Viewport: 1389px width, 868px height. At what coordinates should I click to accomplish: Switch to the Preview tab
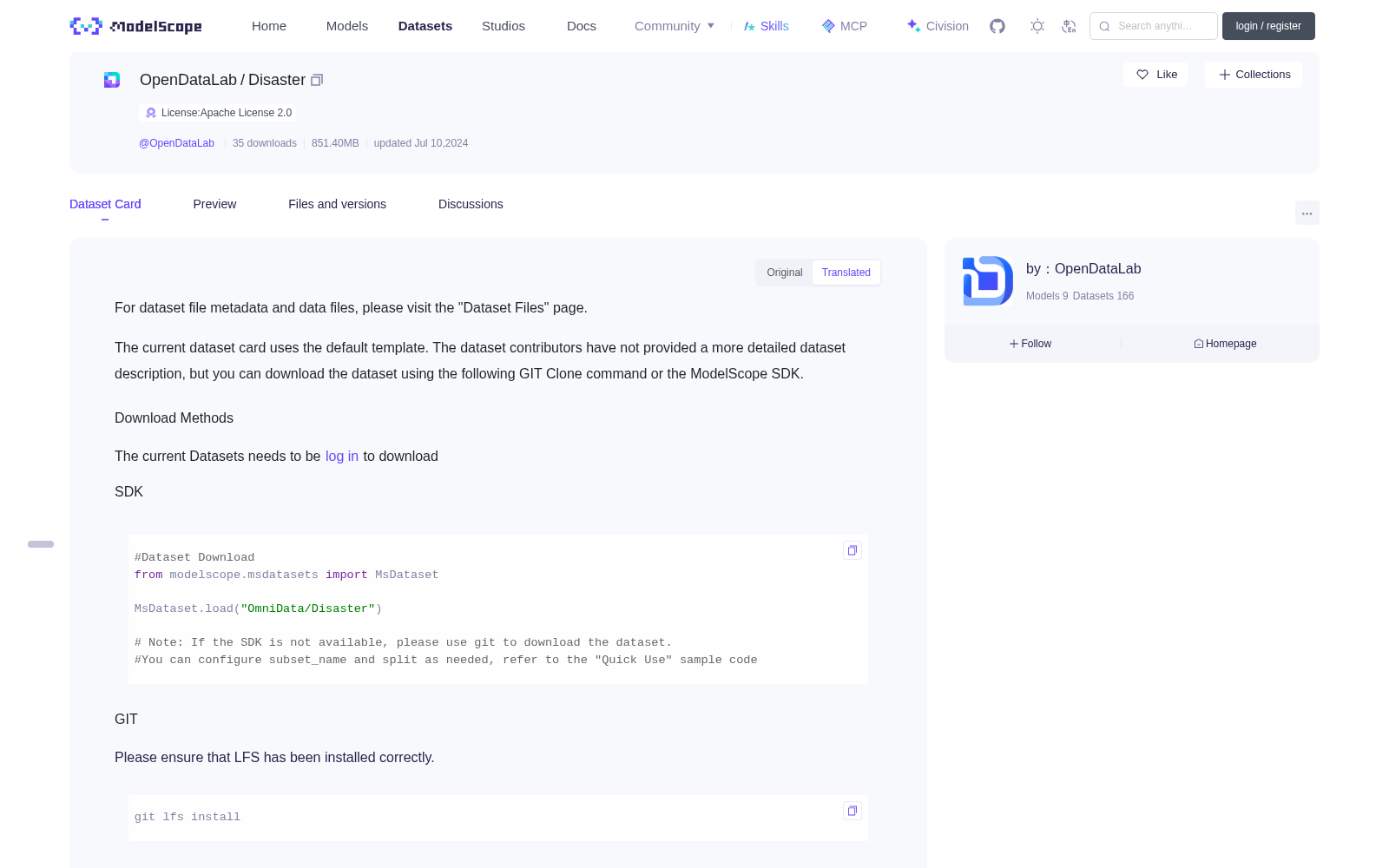[214, 204]
